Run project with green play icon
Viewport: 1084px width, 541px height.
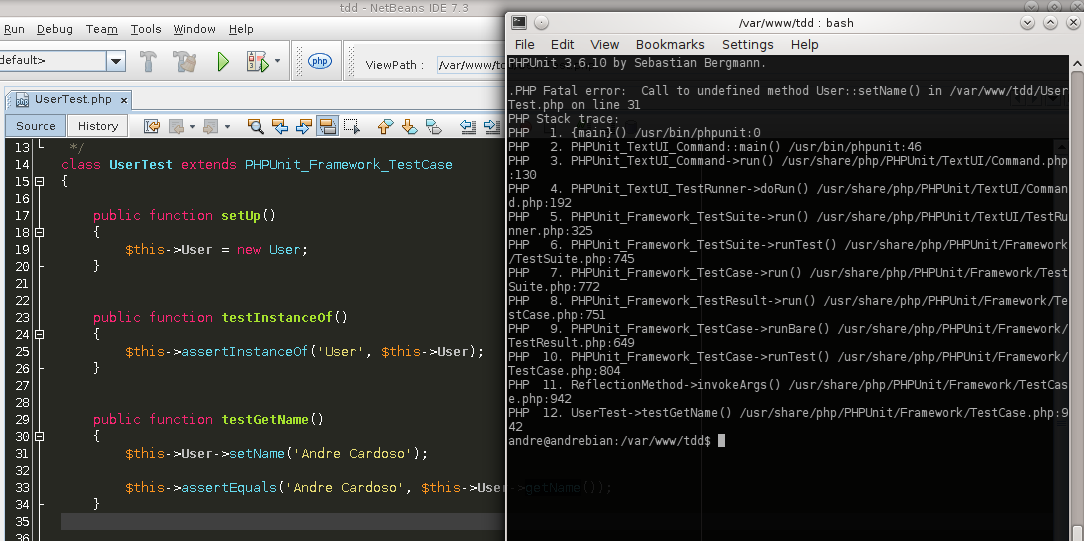point(223,61)
